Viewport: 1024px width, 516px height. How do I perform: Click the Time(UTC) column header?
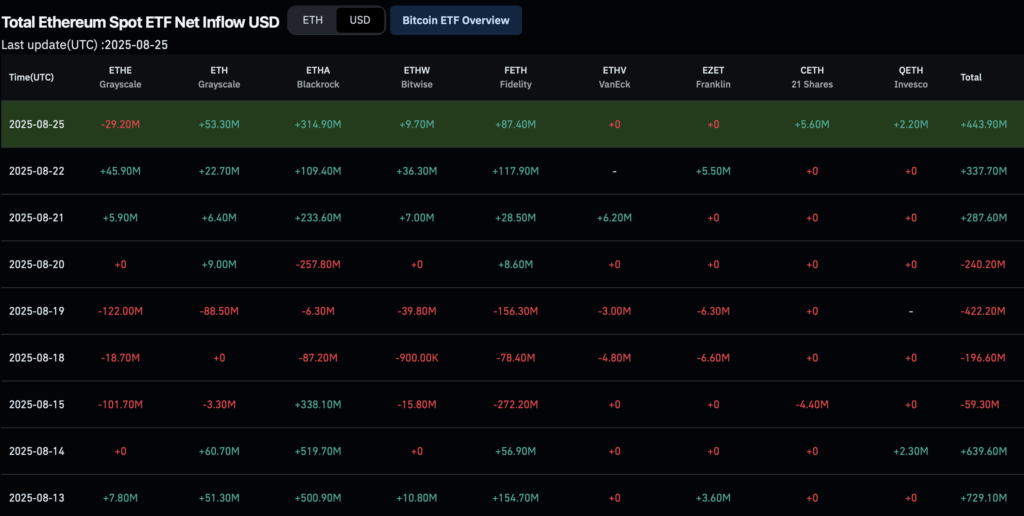coord(31,77)
